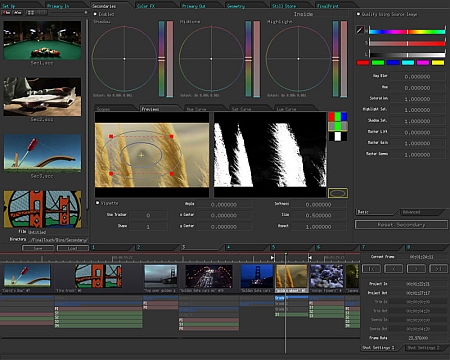The width and height of the screenshot is (450, 360).
Task: Toggle Qualify Using Source Image
Action: pyautogui.click(x=358, y=14)
